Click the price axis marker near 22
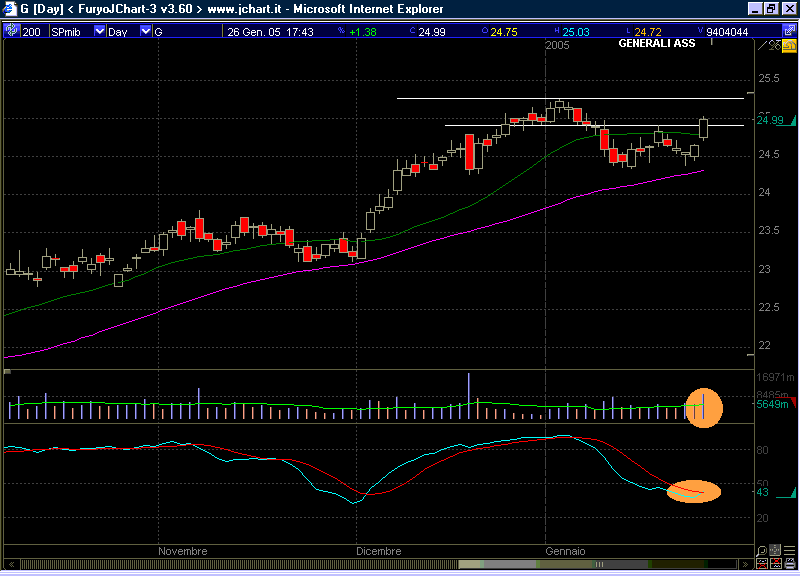Viewport: 800px width, 576px height. (x=751, y=354)
